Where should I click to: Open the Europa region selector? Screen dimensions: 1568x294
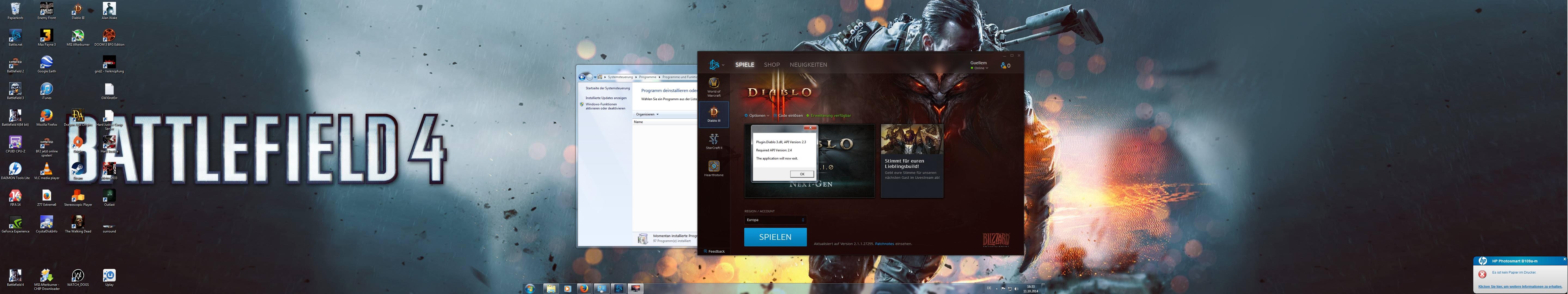[775, 220]
